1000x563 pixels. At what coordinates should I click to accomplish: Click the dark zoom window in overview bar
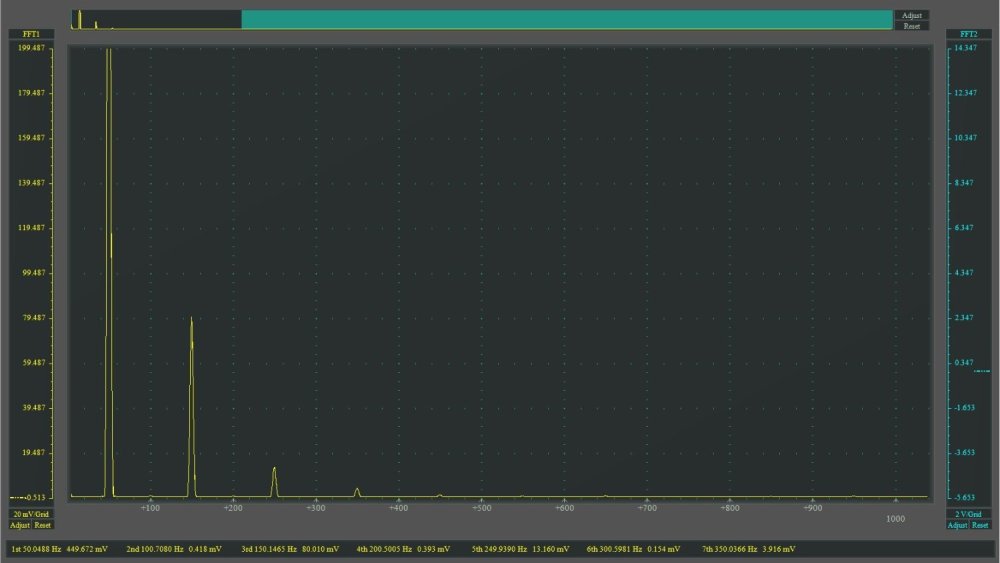point(156,20)
